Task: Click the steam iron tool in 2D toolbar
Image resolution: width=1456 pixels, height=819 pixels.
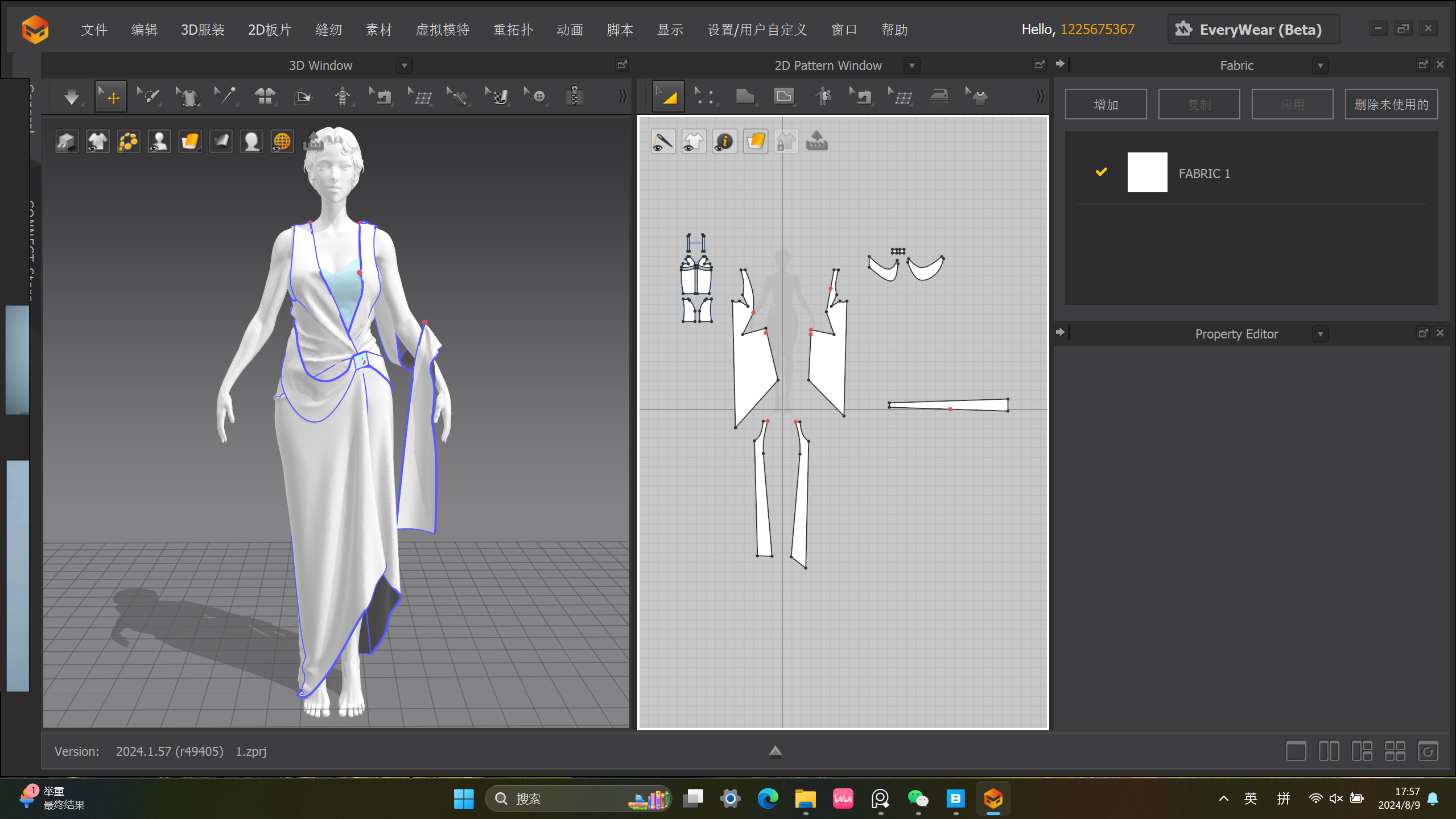Action: click(939, 97)
